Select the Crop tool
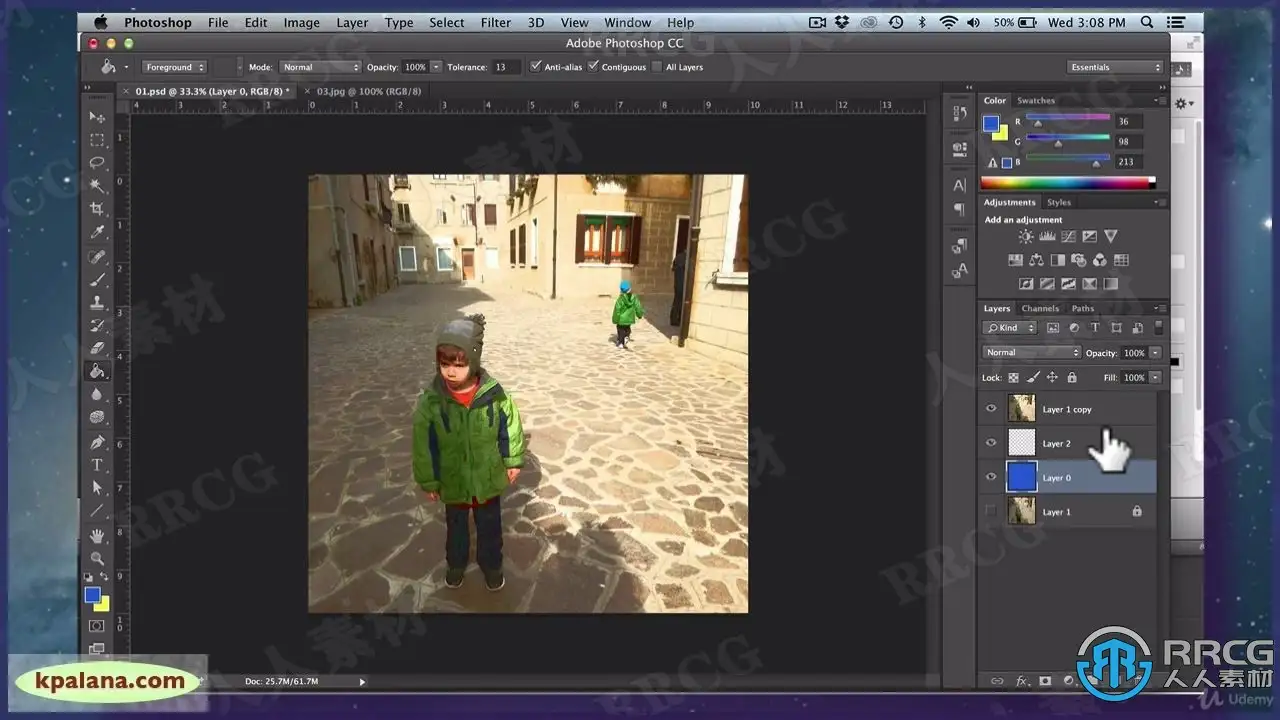This screenshot has height=720, width=1280. [97, 209]
